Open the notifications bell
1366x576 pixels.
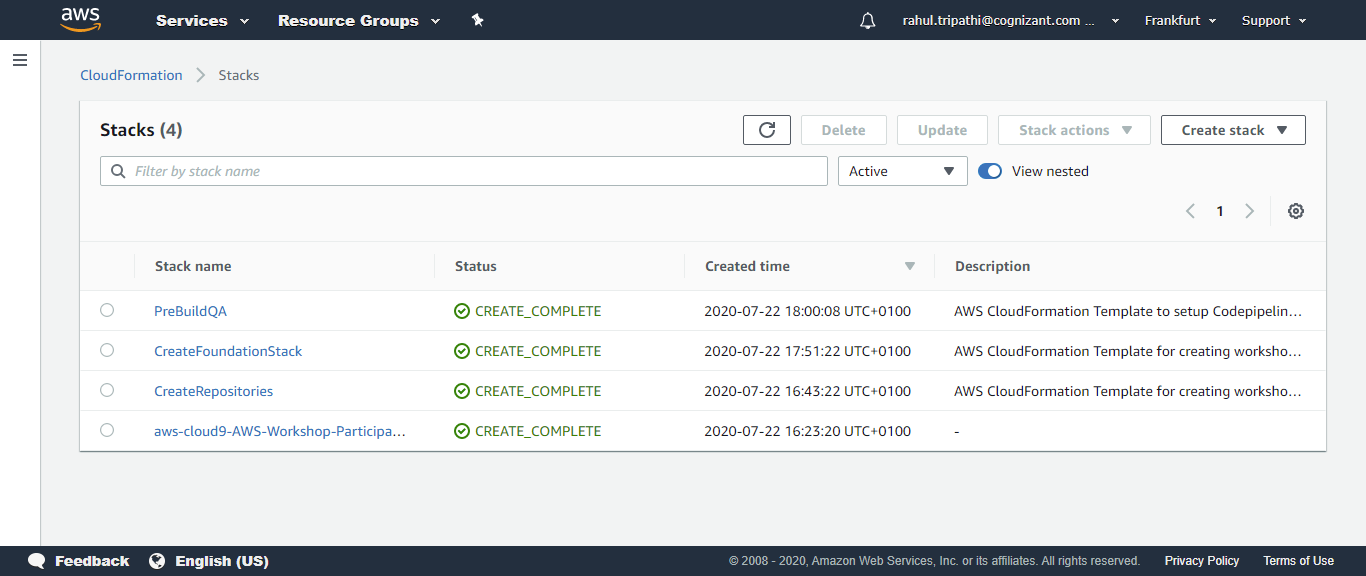(x=867, y=20)
